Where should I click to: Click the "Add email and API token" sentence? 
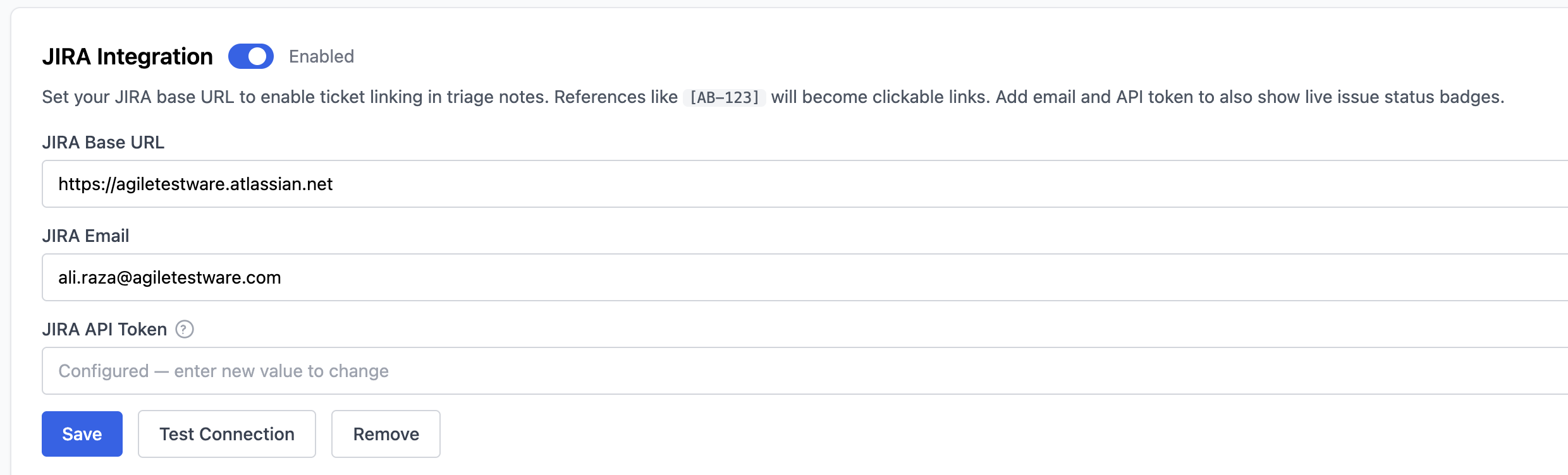[x=1249, y=97]
